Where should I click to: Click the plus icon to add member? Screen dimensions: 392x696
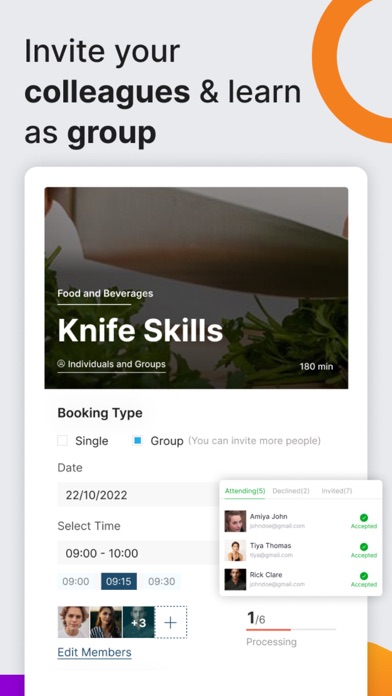pos(170,622)
